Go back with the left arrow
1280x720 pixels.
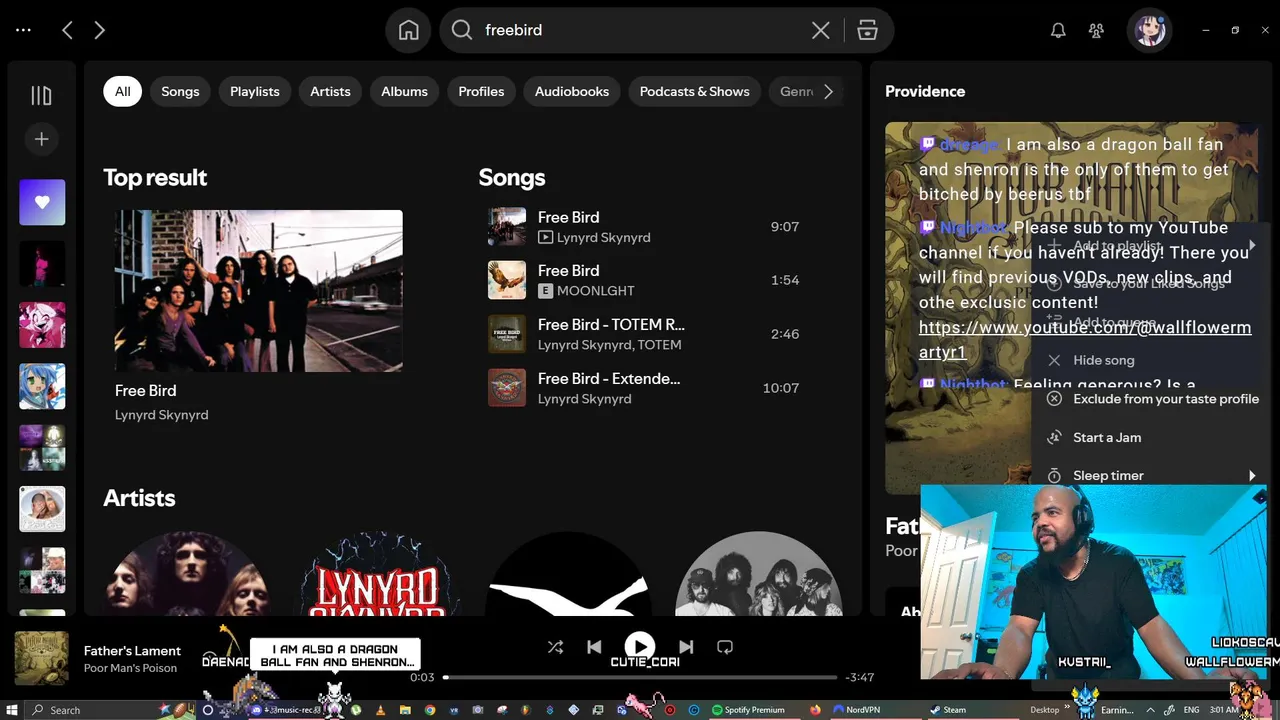[x=67, y=30]
